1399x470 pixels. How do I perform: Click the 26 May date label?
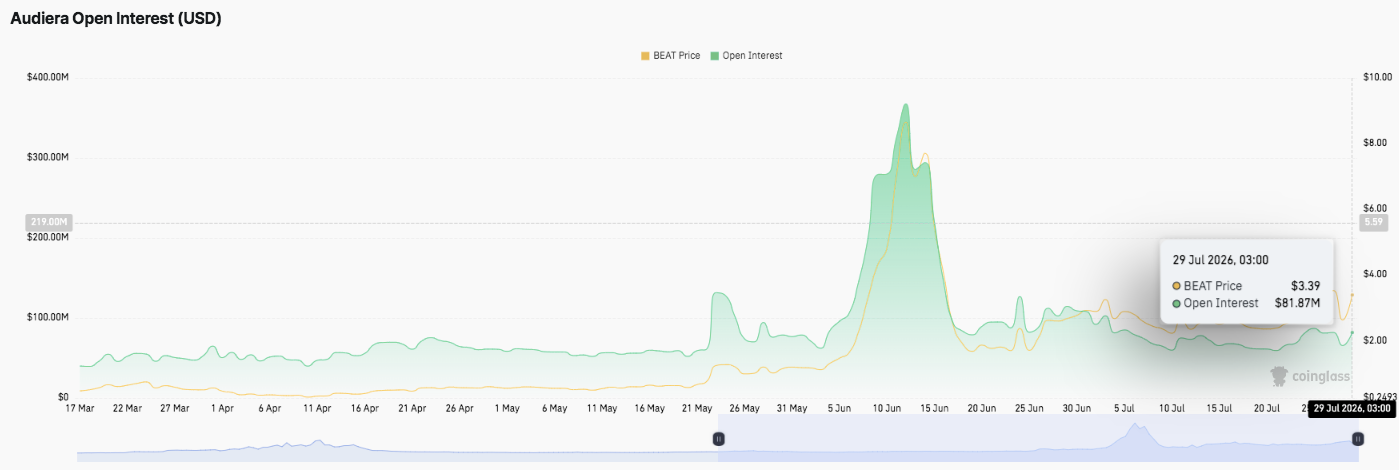coord(745,408)
